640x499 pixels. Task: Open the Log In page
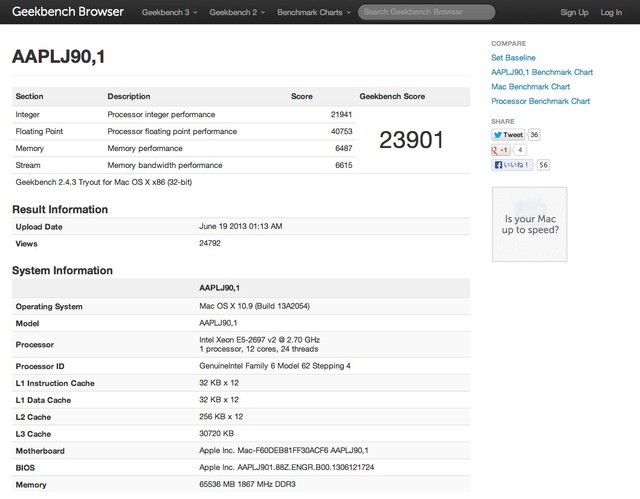click(611, 12)
